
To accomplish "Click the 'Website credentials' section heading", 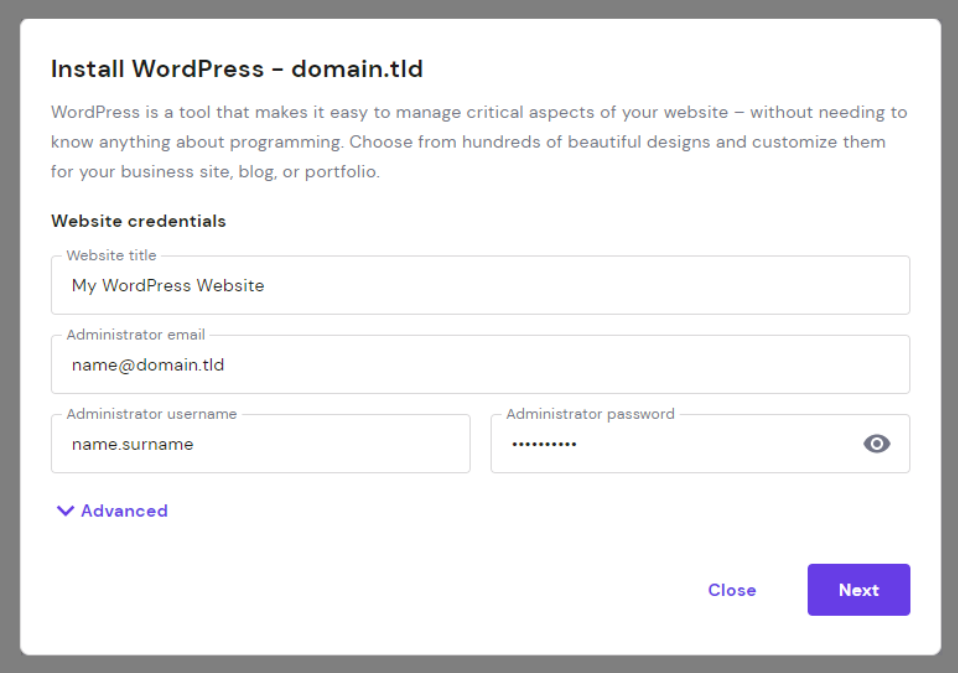I will tap(138, 221).
